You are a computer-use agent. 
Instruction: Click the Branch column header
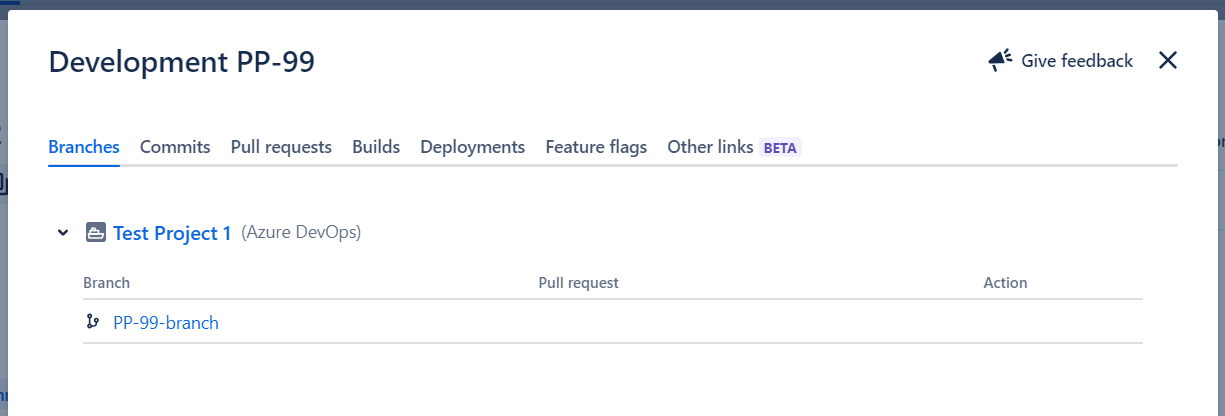point(106,283)
